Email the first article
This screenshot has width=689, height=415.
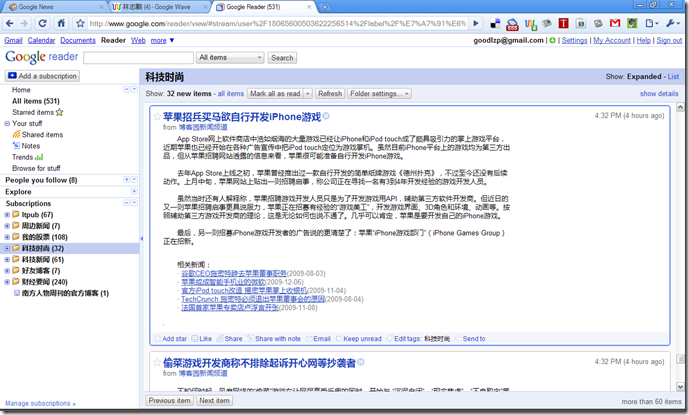click(x=319, y=339)
